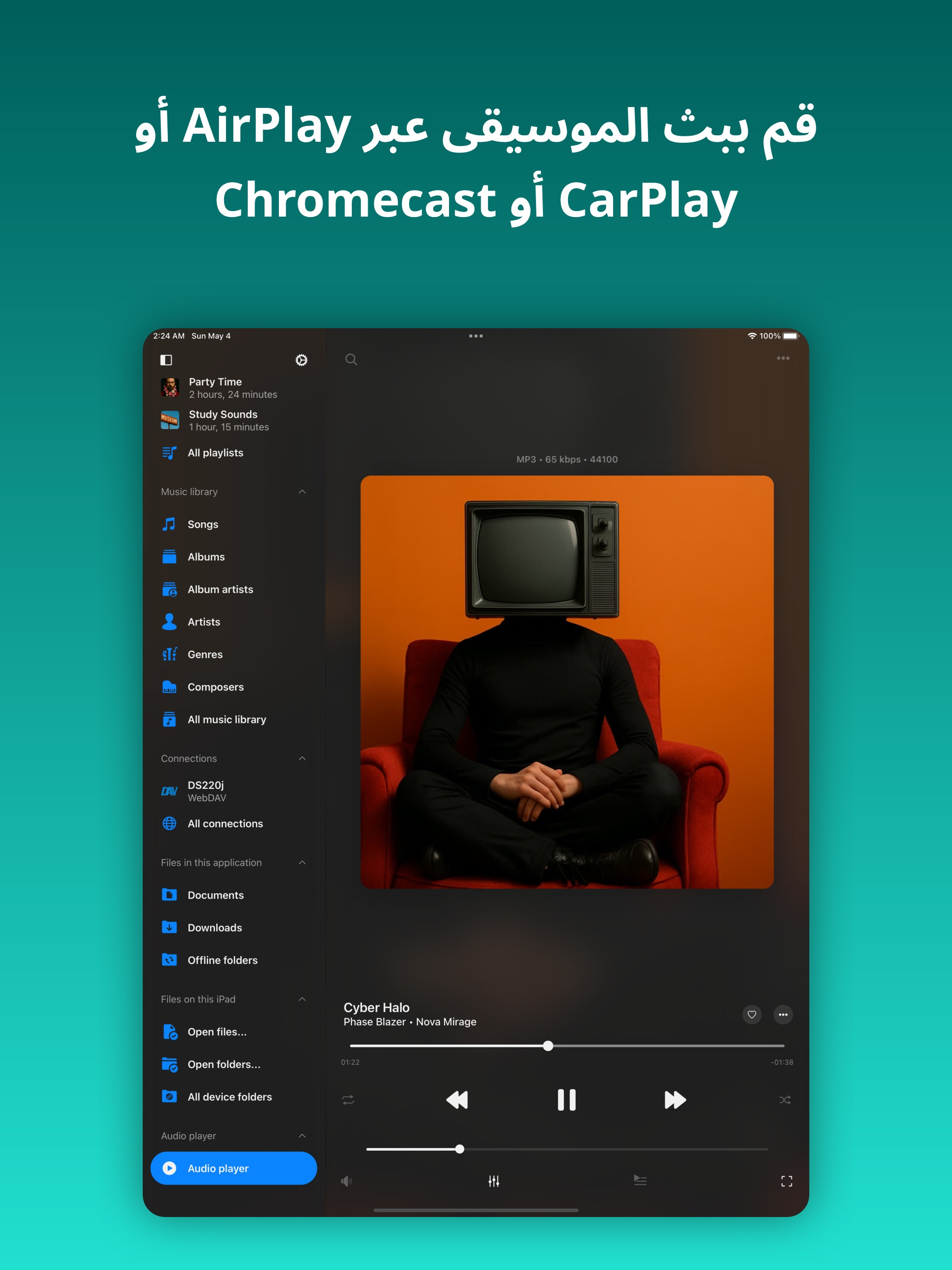Hide sidebar with panel icon
The height and width of the screenshot is (1270, 952).
(166, 360)
